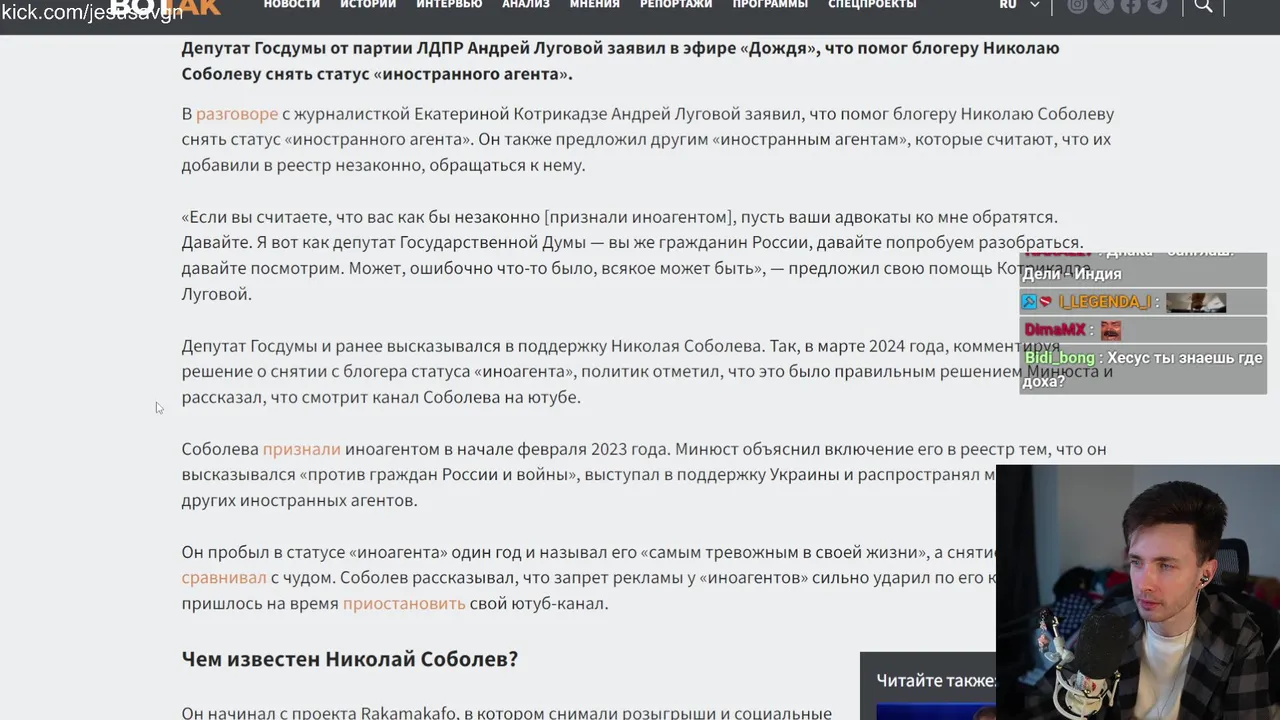This screenshot has height=720, width=1280.
Task: Follow the 'разговоре' link
Action: [x=237, y=114]
